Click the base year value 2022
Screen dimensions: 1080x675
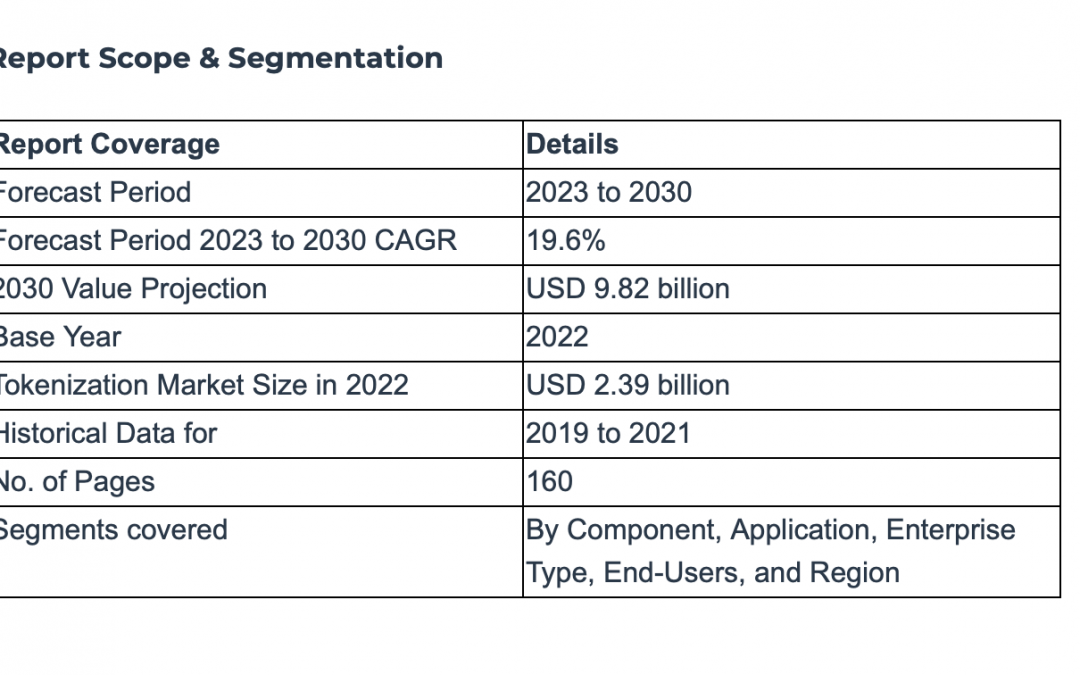(557, 337)
